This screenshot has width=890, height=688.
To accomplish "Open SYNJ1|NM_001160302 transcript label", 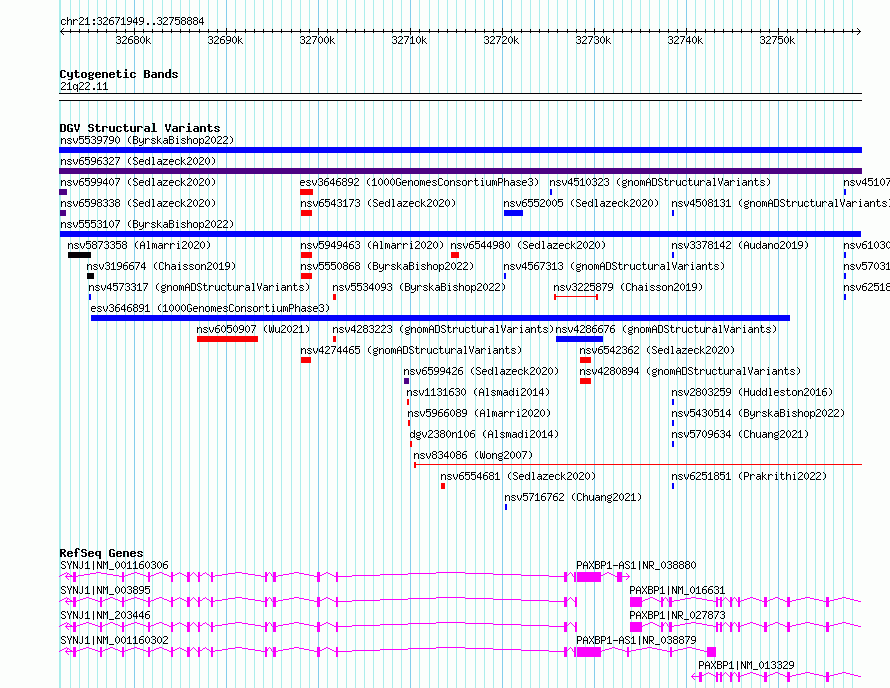I will tap(114, 640).
